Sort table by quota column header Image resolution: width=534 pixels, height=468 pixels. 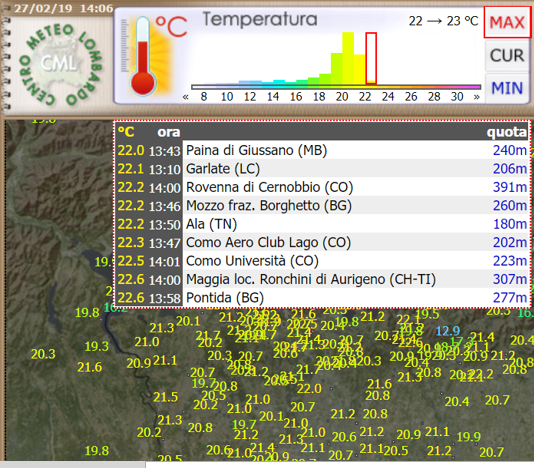tap(507, 132)
